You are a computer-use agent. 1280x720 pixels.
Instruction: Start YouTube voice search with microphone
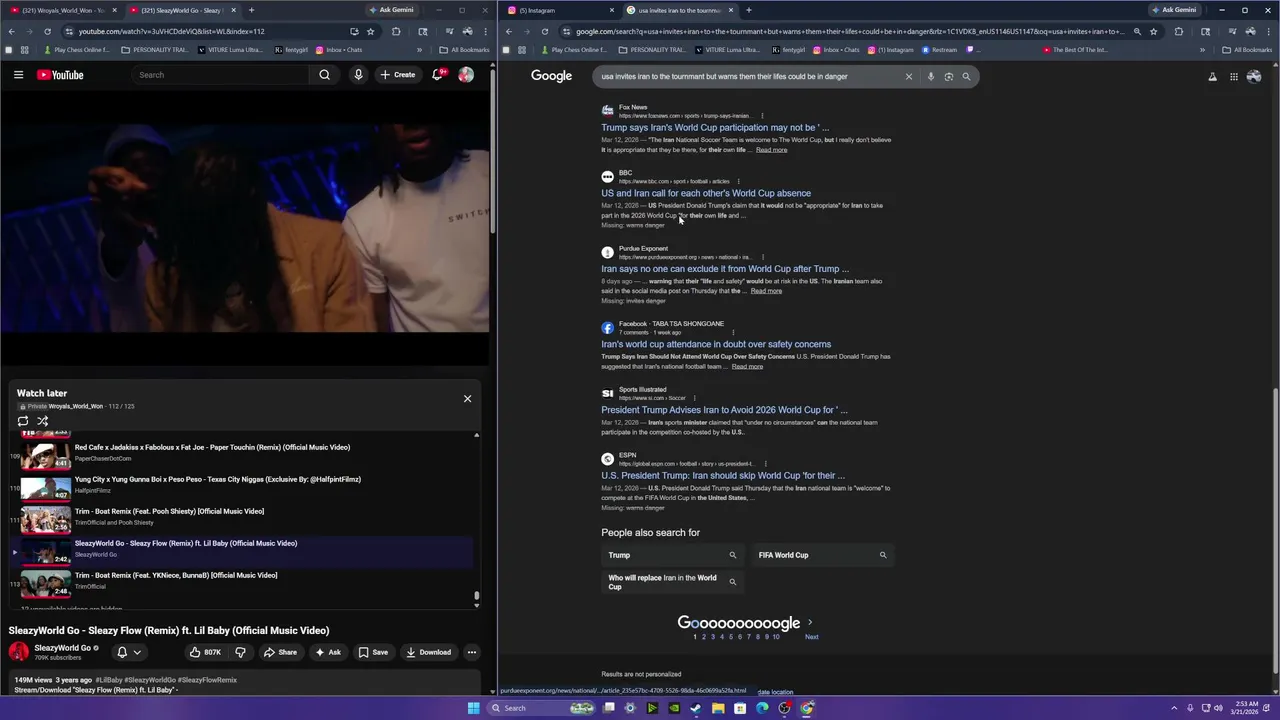click(x=358, y=75)
